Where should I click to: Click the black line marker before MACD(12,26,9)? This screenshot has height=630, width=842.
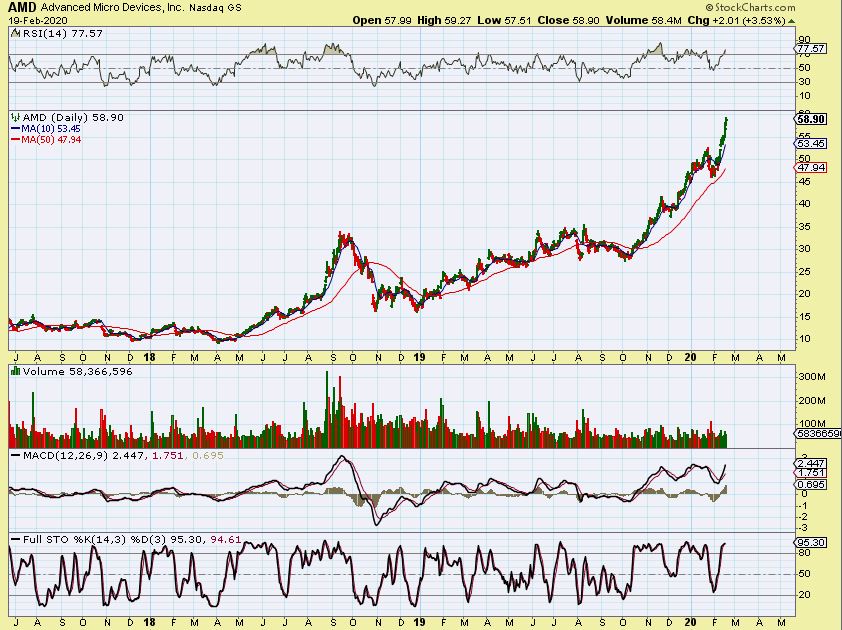click(x=16, y=455)
